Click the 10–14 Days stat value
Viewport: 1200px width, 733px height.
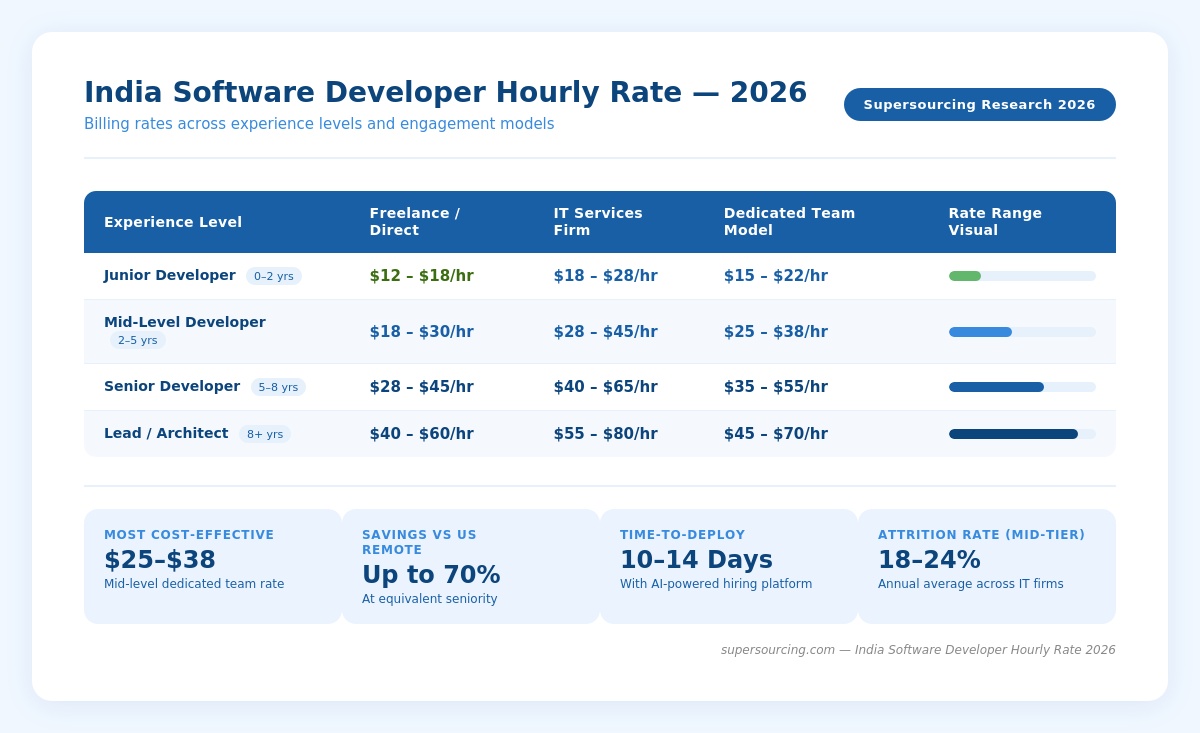point(696,560)
